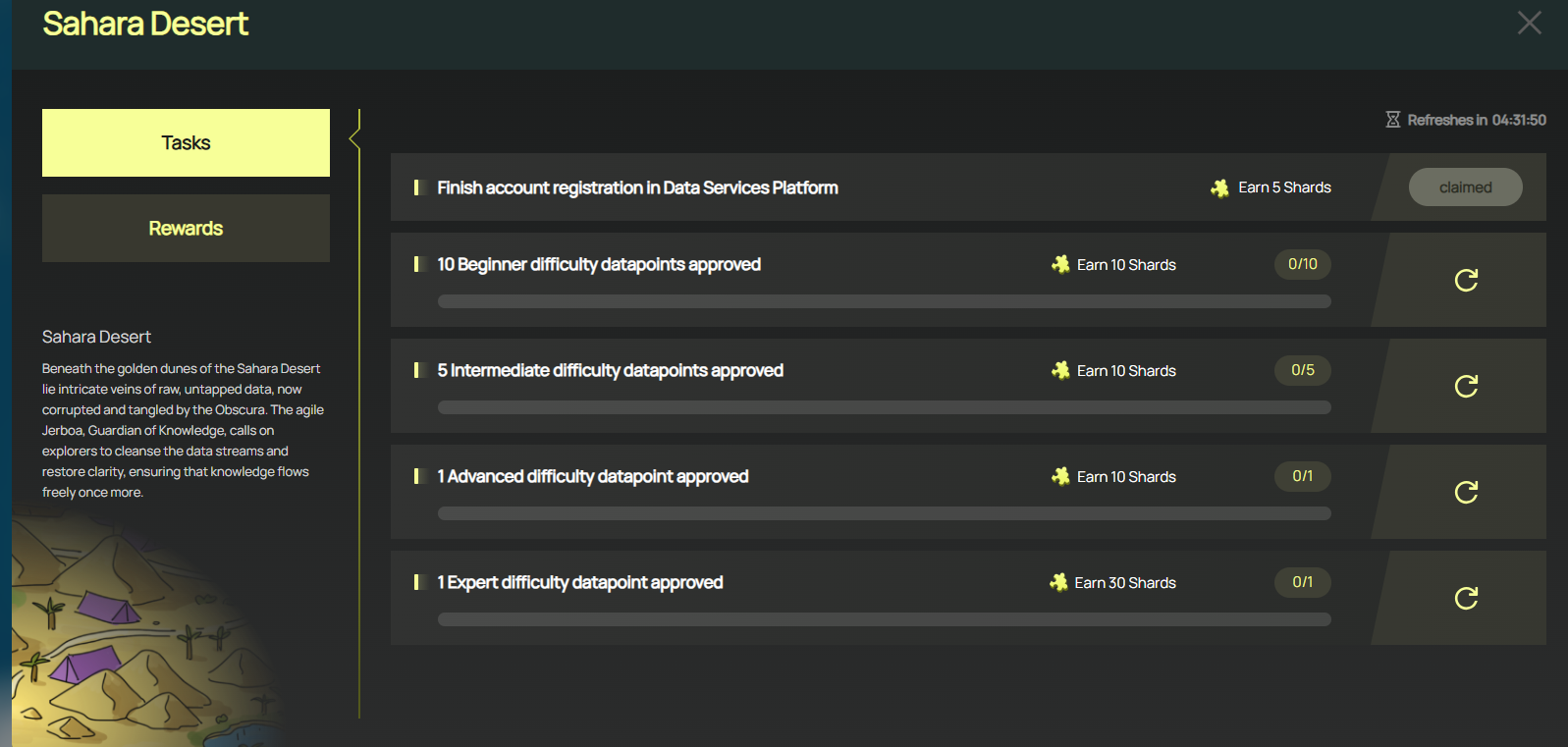Click the Expert task progress bar
Screen dimensions: 1568x747
click(884, 619)
